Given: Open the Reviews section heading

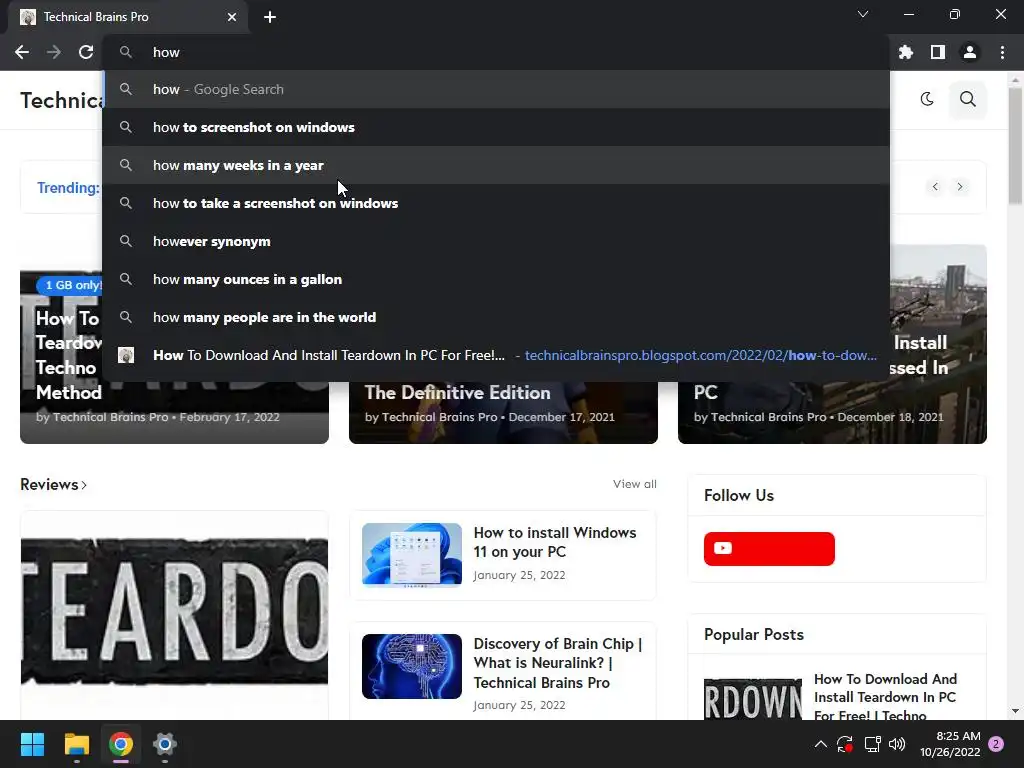Looking at the screenshot, I should [54, 485].
